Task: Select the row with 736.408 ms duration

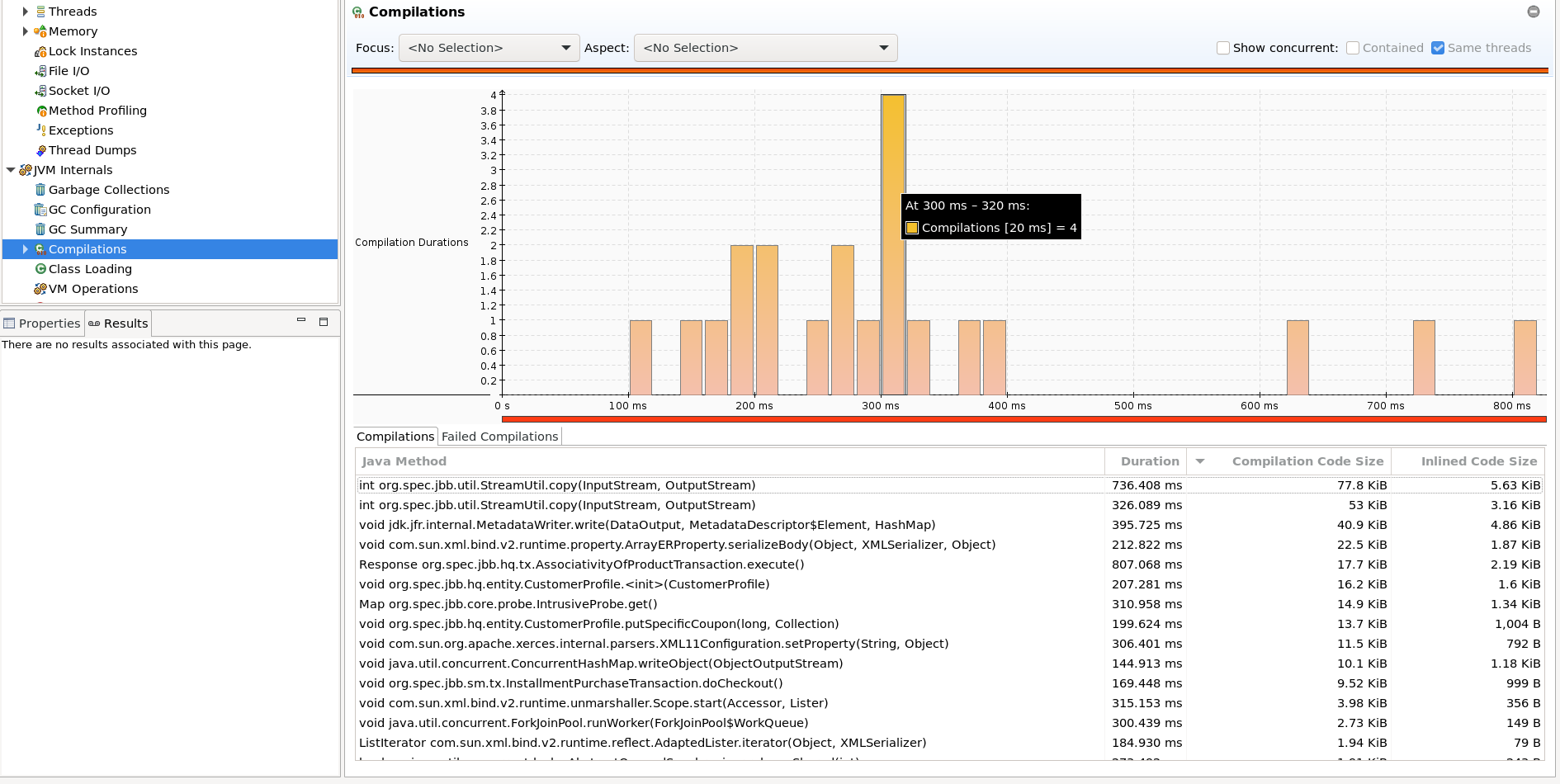Action: (x=949, y=485)
